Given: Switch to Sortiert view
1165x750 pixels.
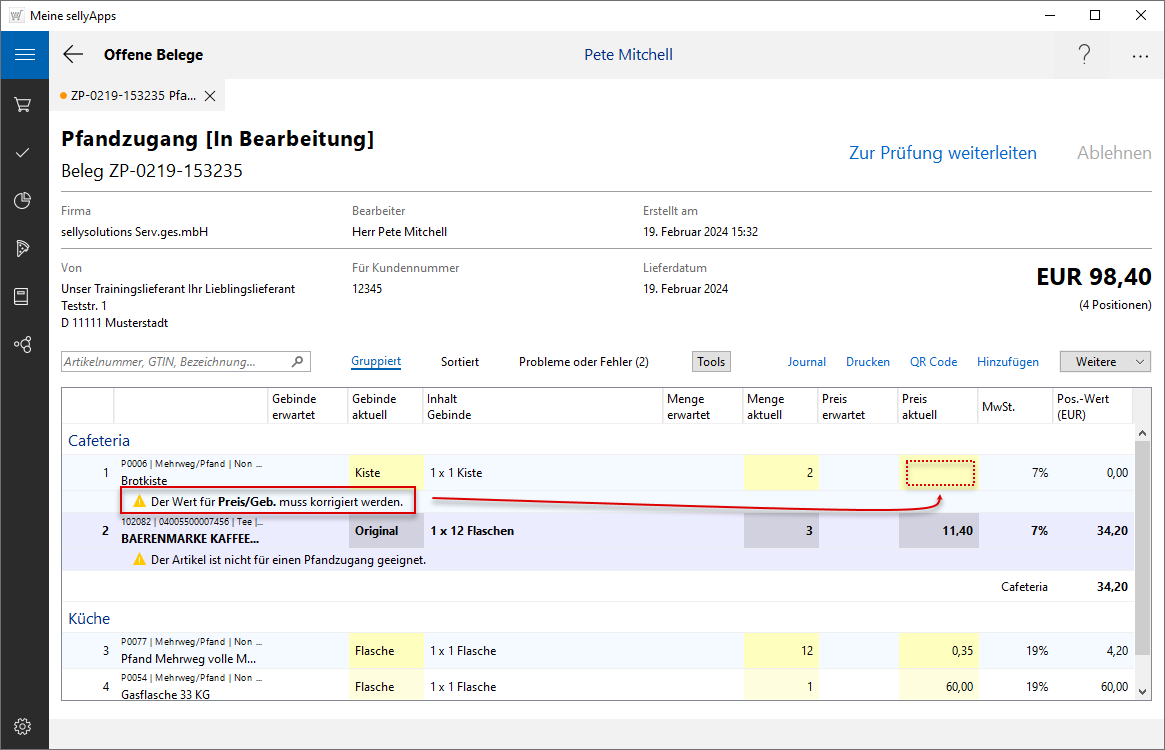Looking at the screenshot, I should point(460,362).
